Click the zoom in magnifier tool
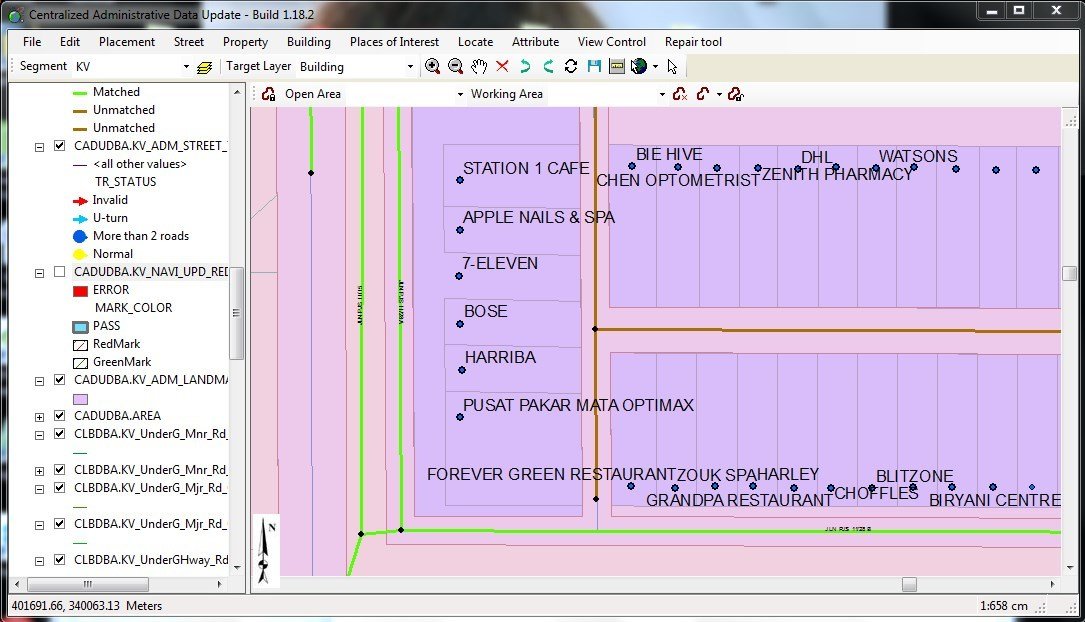 coord(432,66)
